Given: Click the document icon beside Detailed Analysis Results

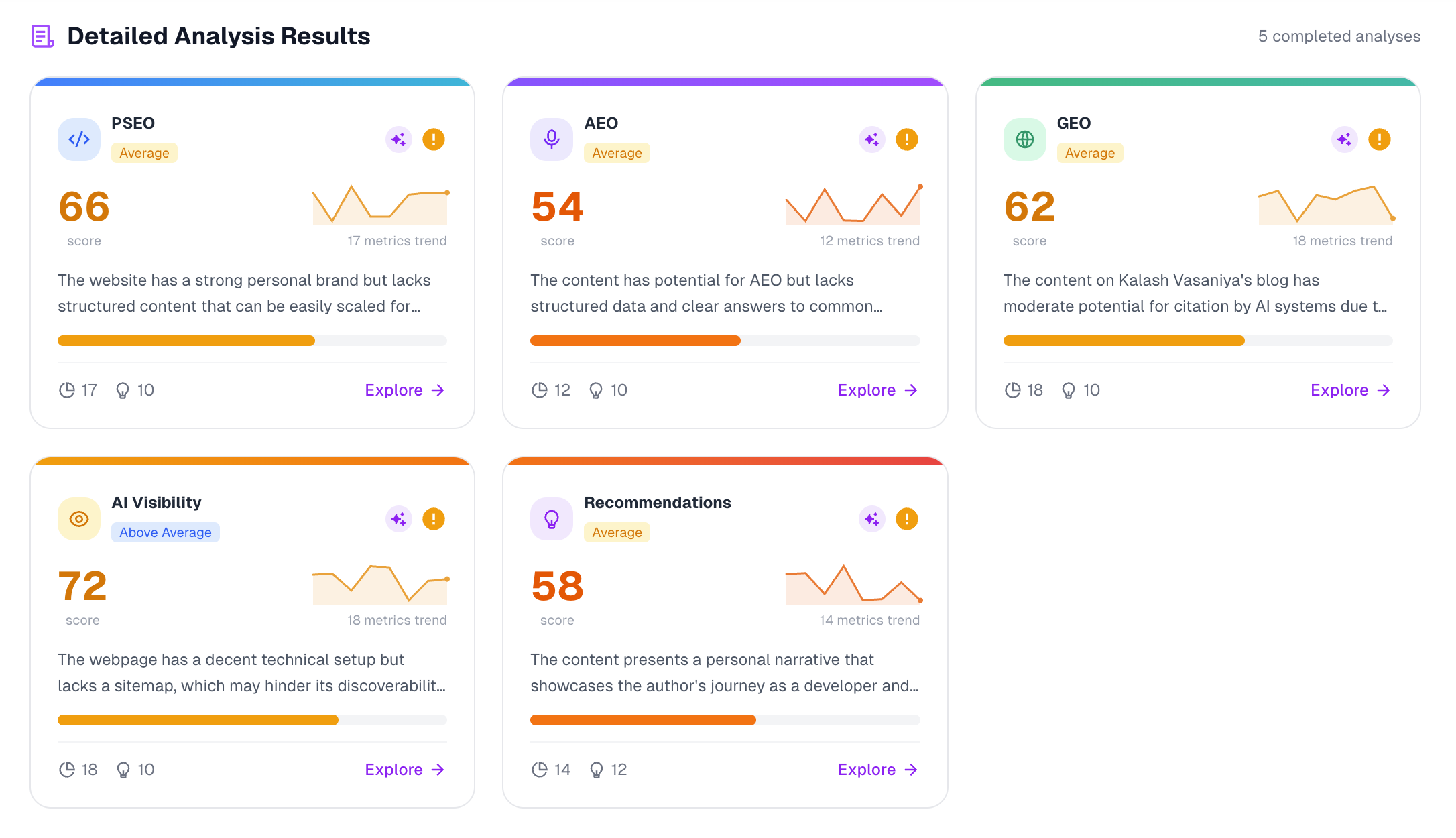Looking at the screenshot, I should point(42,35).
